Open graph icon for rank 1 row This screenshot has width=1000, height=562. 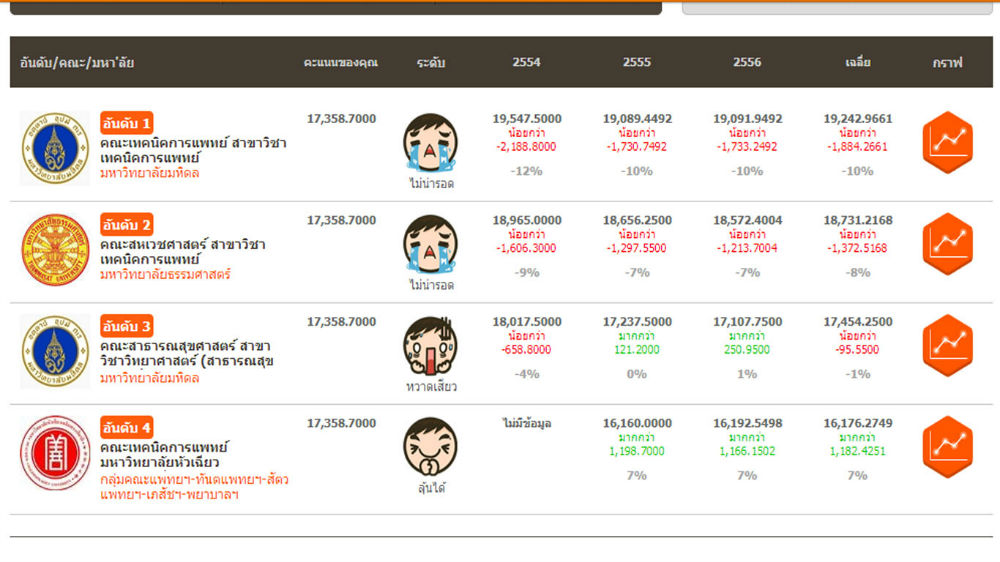tap(946, 143)
